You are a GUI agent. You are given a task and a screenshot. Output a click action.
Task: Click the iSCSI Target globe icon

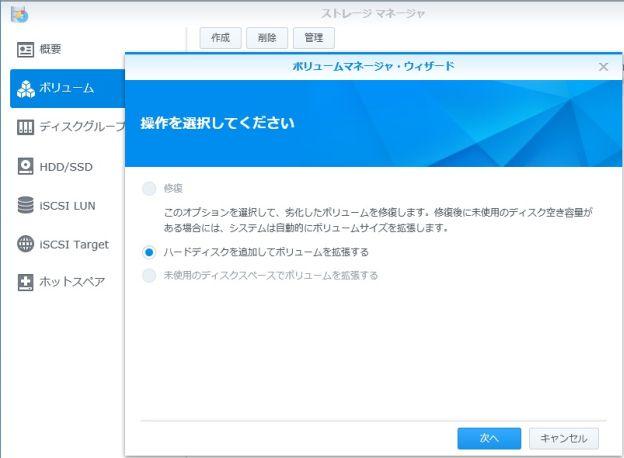coord(25,244)
